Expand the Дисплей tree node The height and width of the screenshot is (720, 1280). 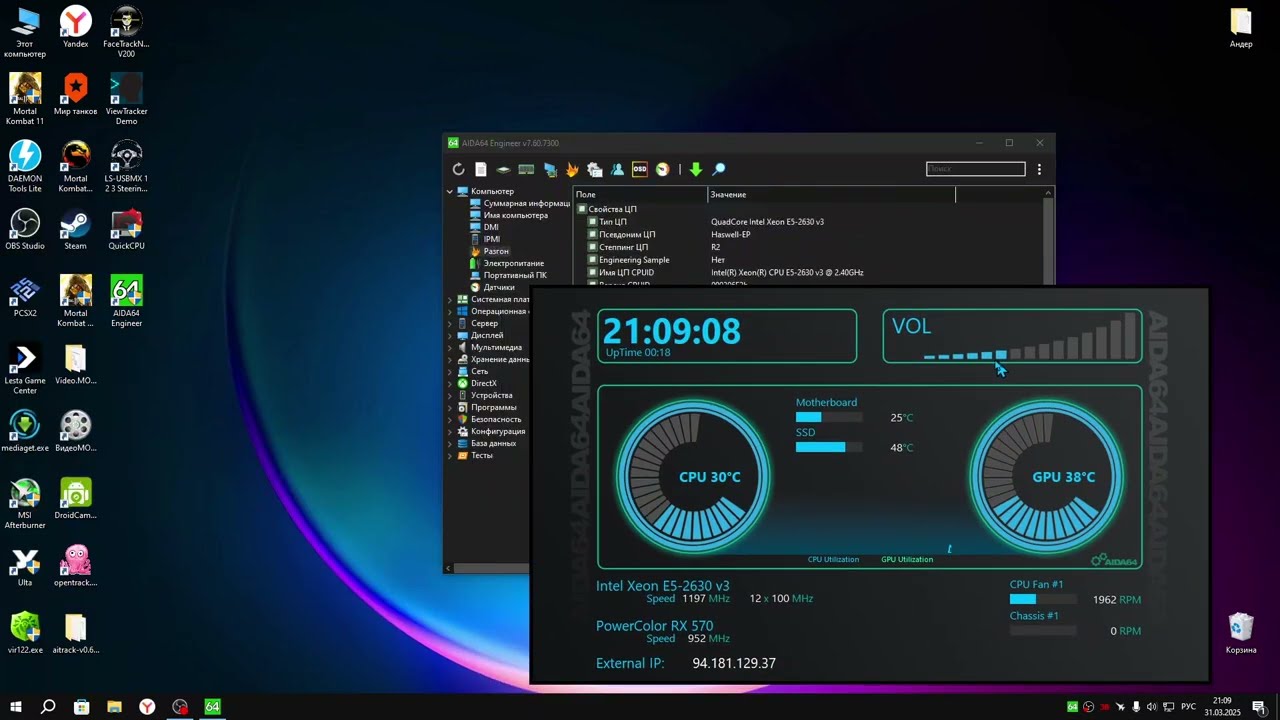pos(450,335)
